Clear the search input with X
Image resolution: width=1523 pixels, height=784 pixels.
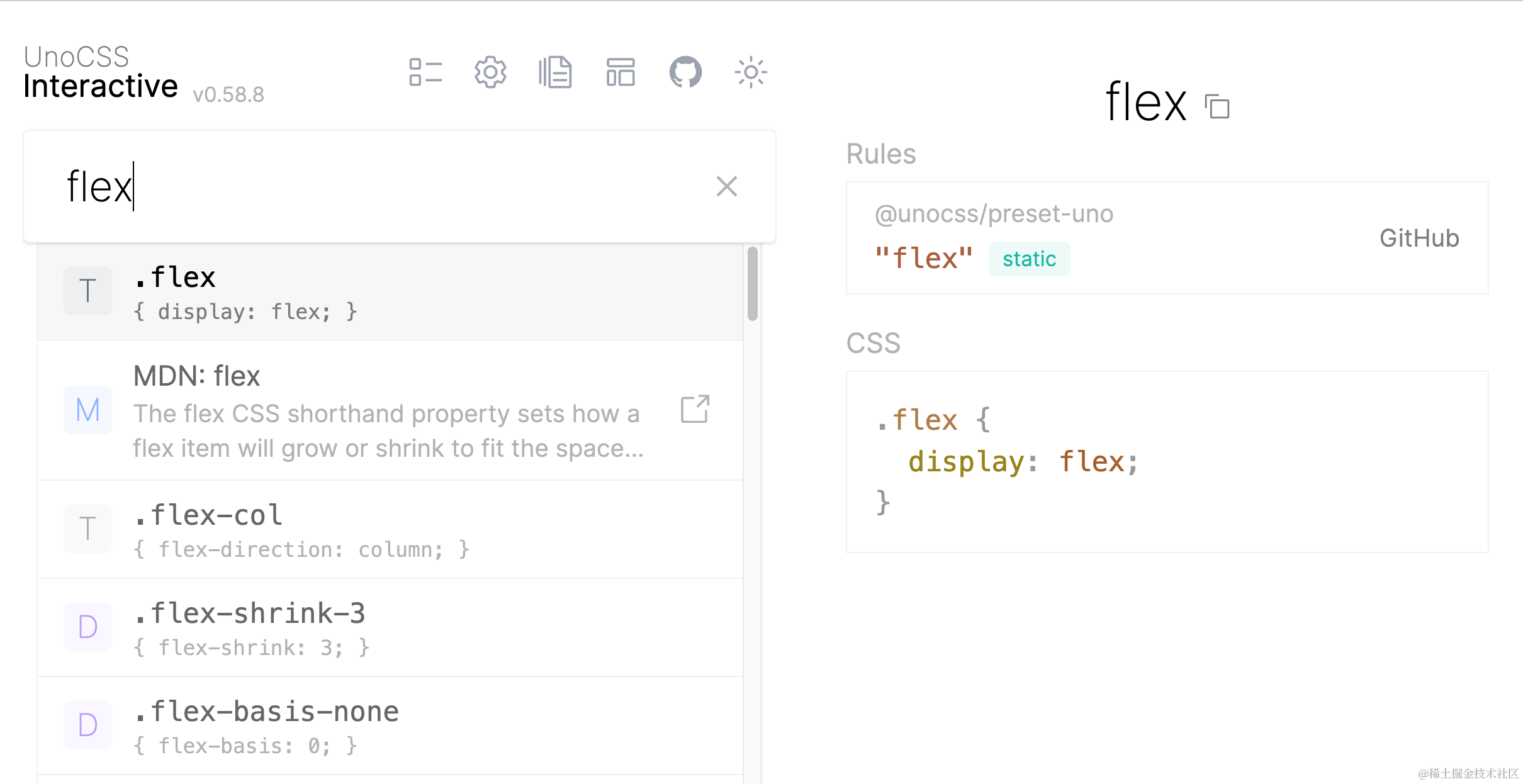point(726,186)
